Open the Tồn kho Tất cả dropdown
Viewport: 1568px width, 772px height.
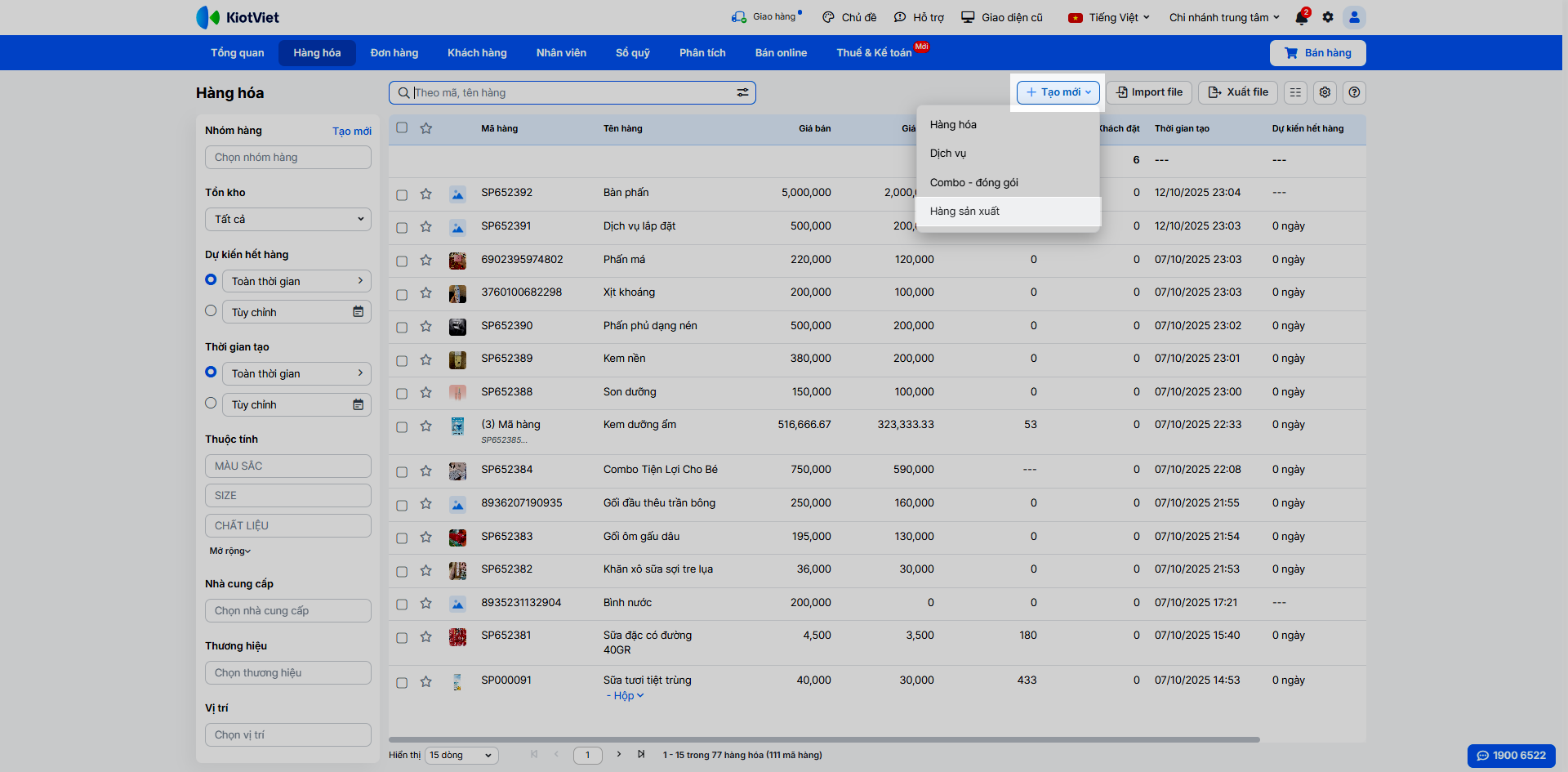(x=288, y=219)
